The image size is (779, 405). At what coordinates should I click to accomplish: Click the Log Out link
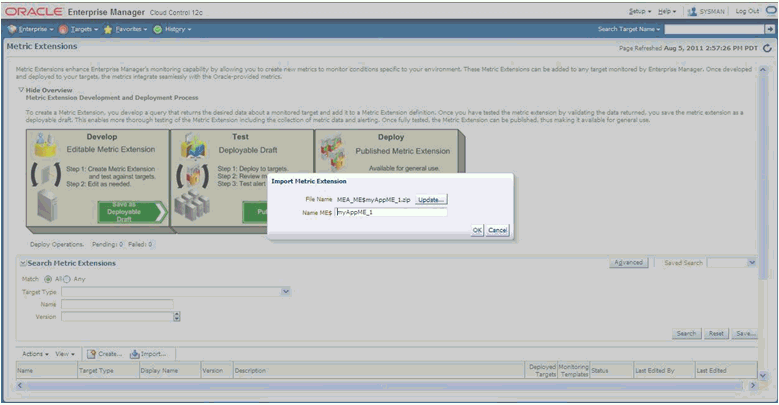747,11
